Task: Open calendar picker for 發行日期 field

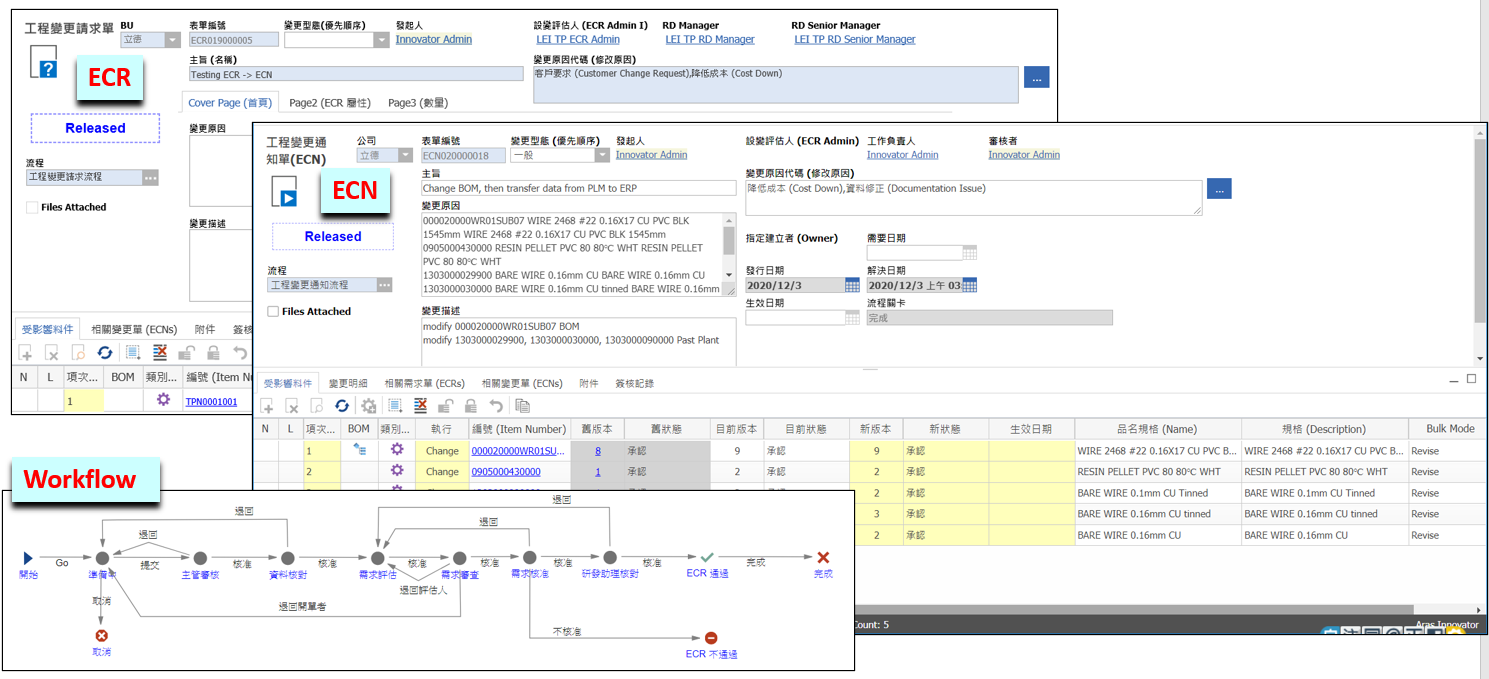Action: coord(852,285)
